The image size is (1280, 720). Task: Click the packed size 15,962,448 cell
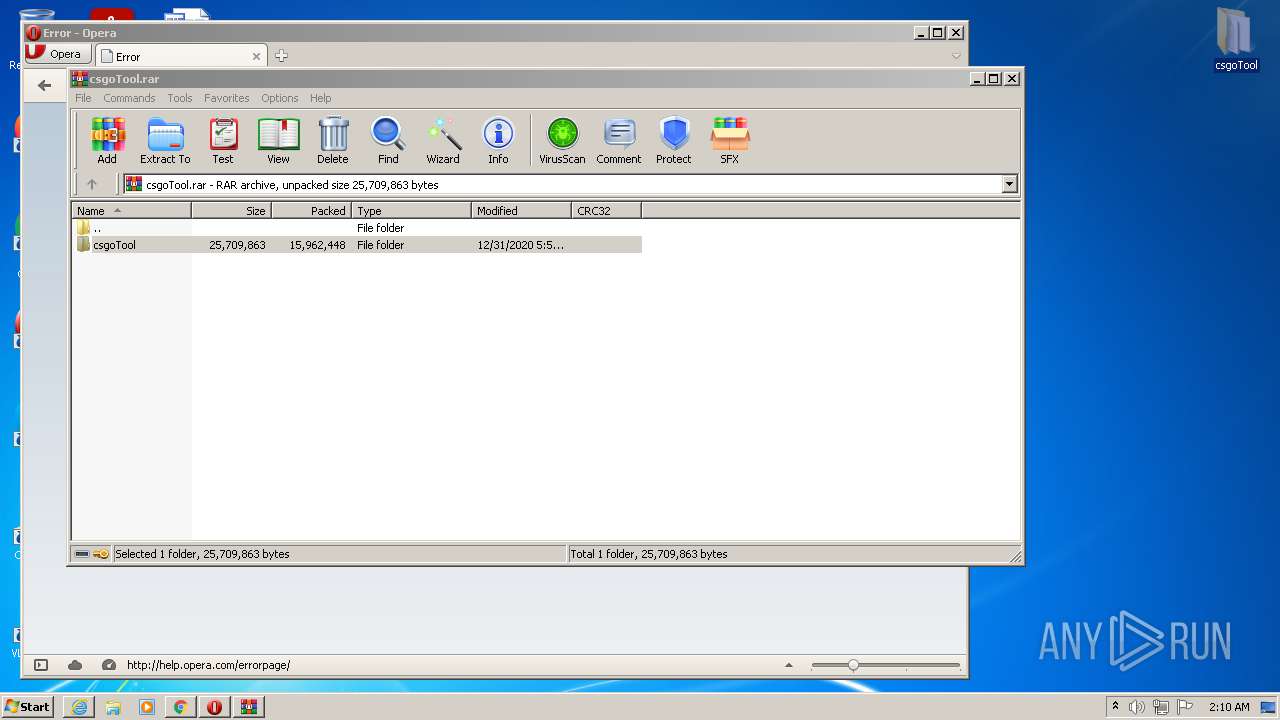tap(317, 245)
